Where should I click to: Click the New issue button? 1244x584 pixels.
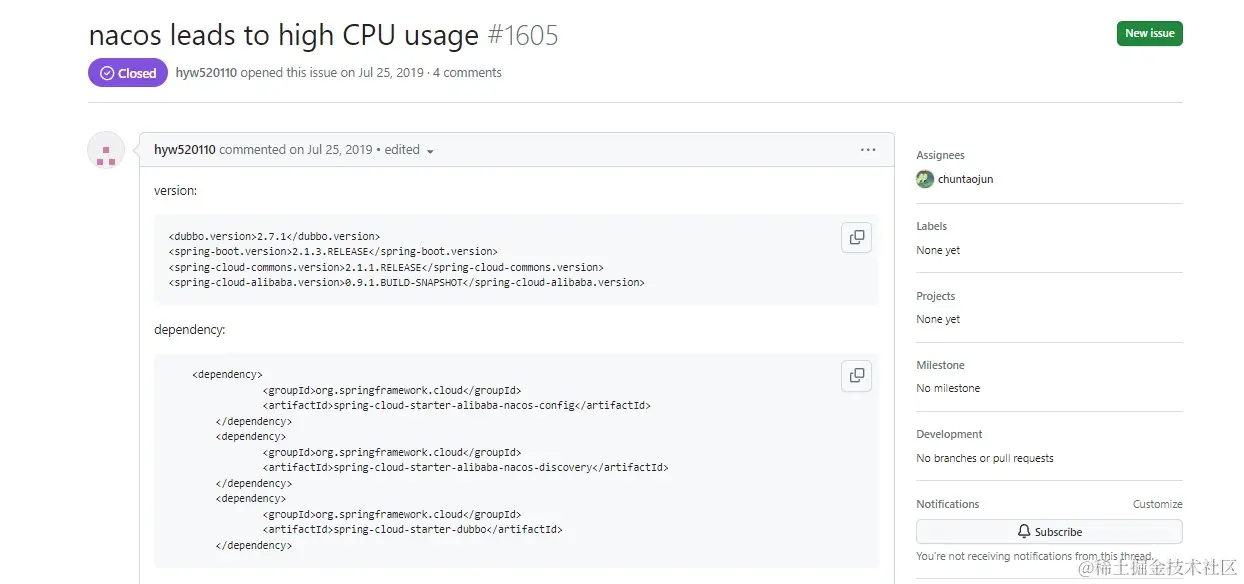click(x=1150, y=33)
